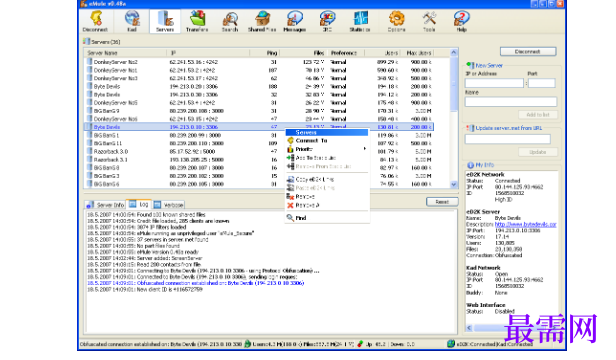Sort servers by the Max Users column
The width and height of the screenshot is (616, 360).
pyautogui.click(x=418, y=53)
